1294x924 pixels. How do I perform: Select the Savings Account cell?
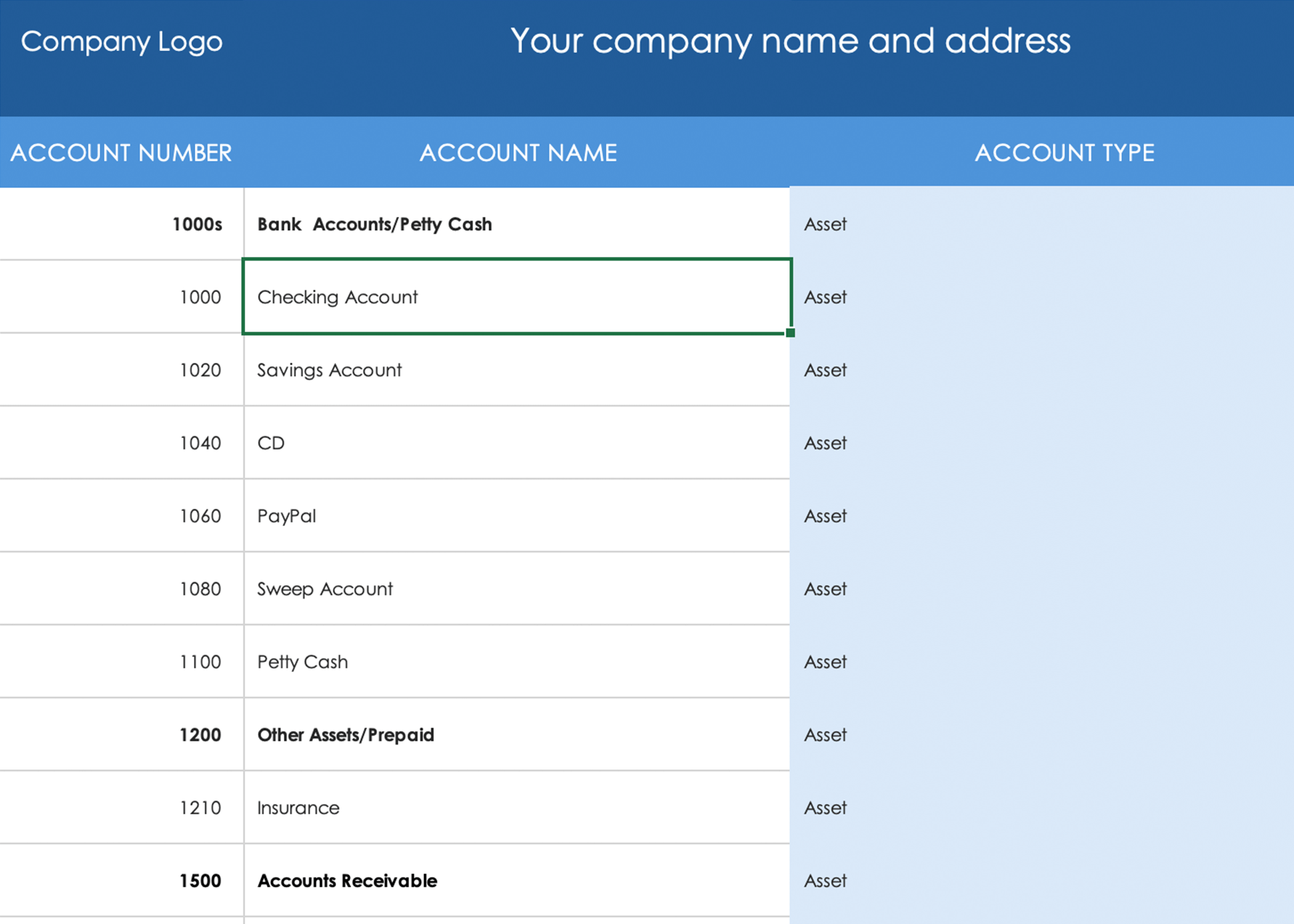coord(516,370)
